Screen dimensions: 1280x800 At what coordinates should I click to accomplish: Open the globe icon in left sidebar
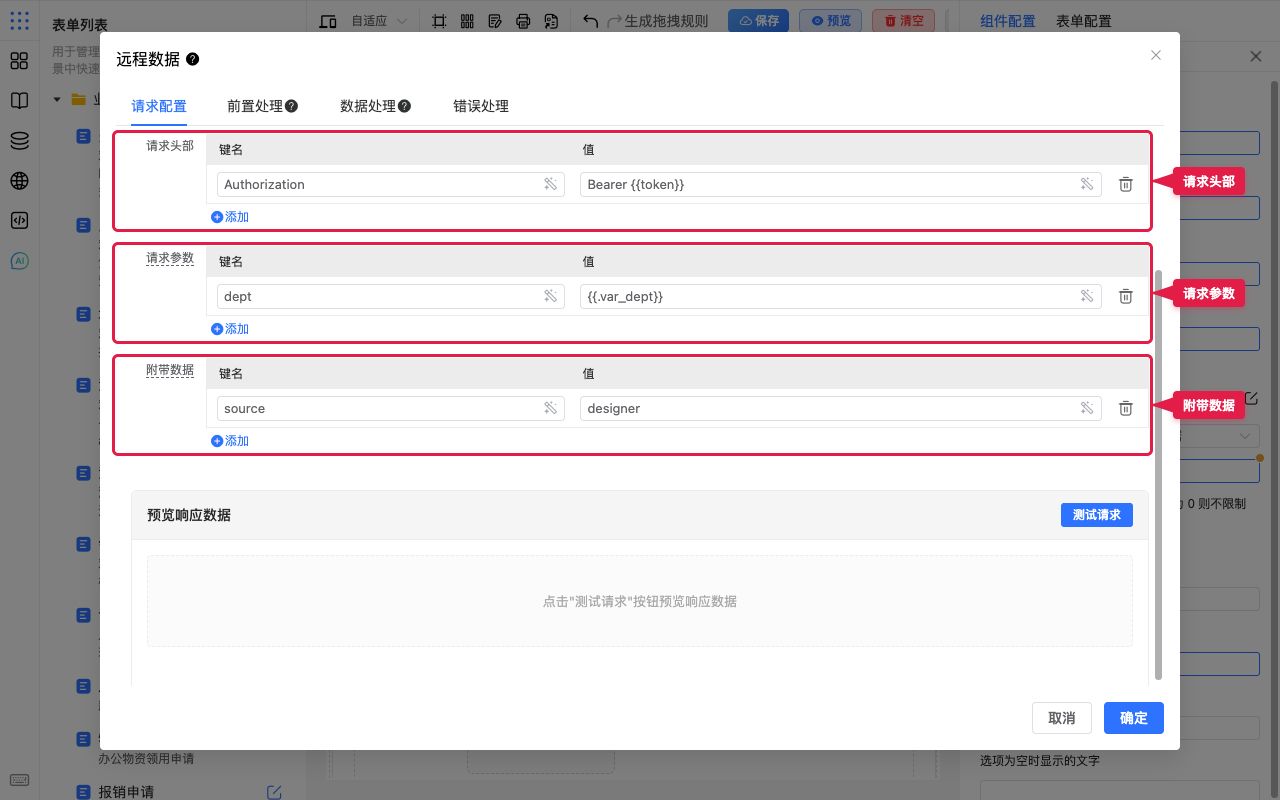pos(19,181)
